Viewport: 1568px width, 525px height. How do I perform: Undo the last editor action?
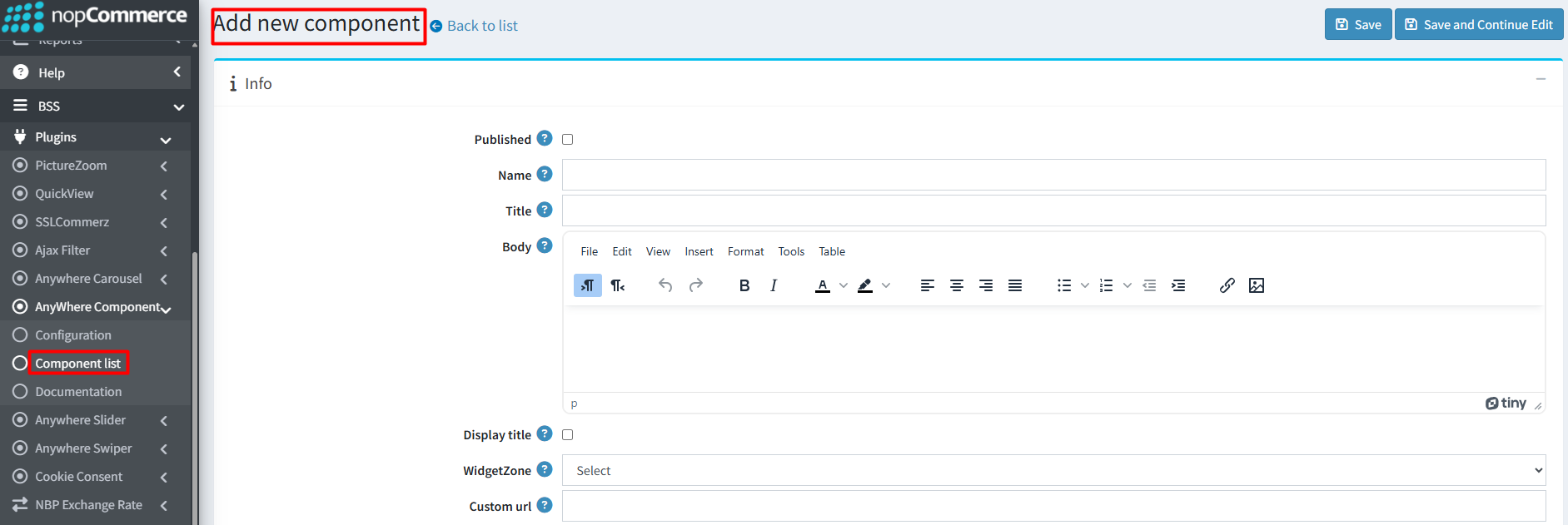665,285
